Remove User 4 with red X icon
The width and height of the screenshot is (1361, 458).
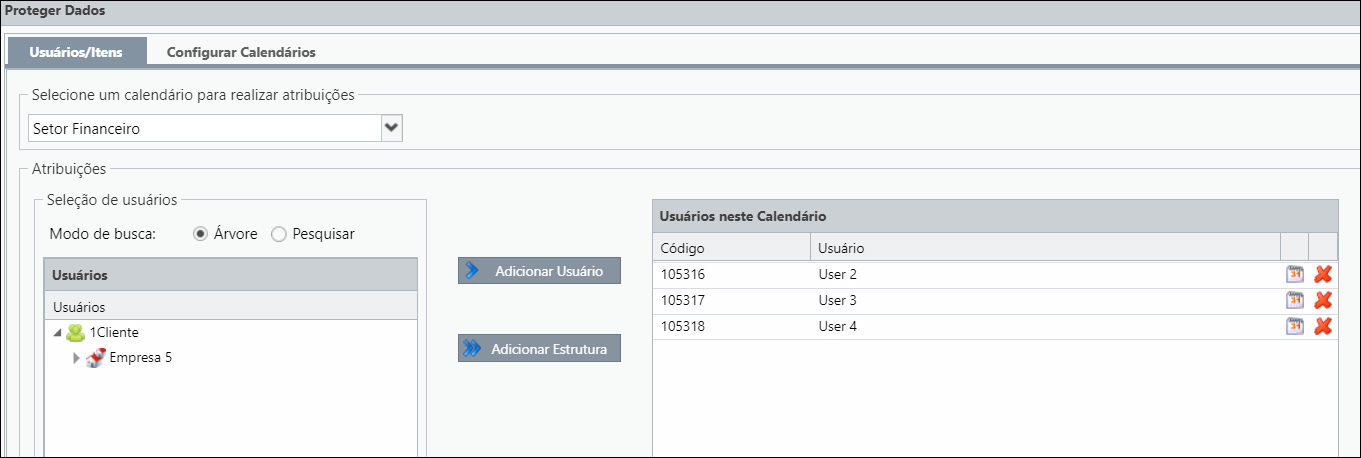1323,326
